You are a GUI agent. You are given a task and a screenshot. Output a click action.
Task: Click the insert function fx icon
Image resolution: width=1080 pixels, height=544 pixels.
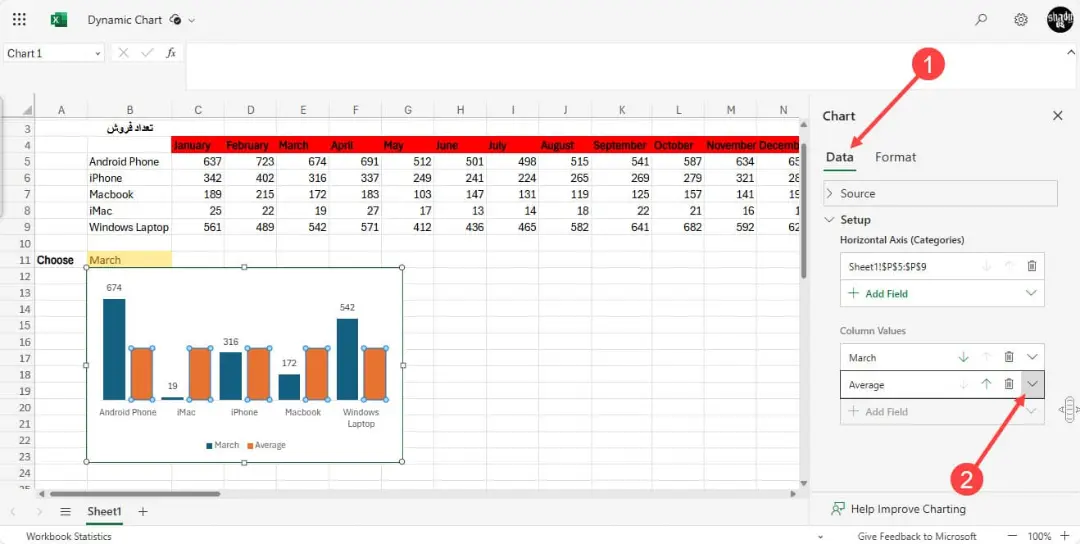[171, 53]
